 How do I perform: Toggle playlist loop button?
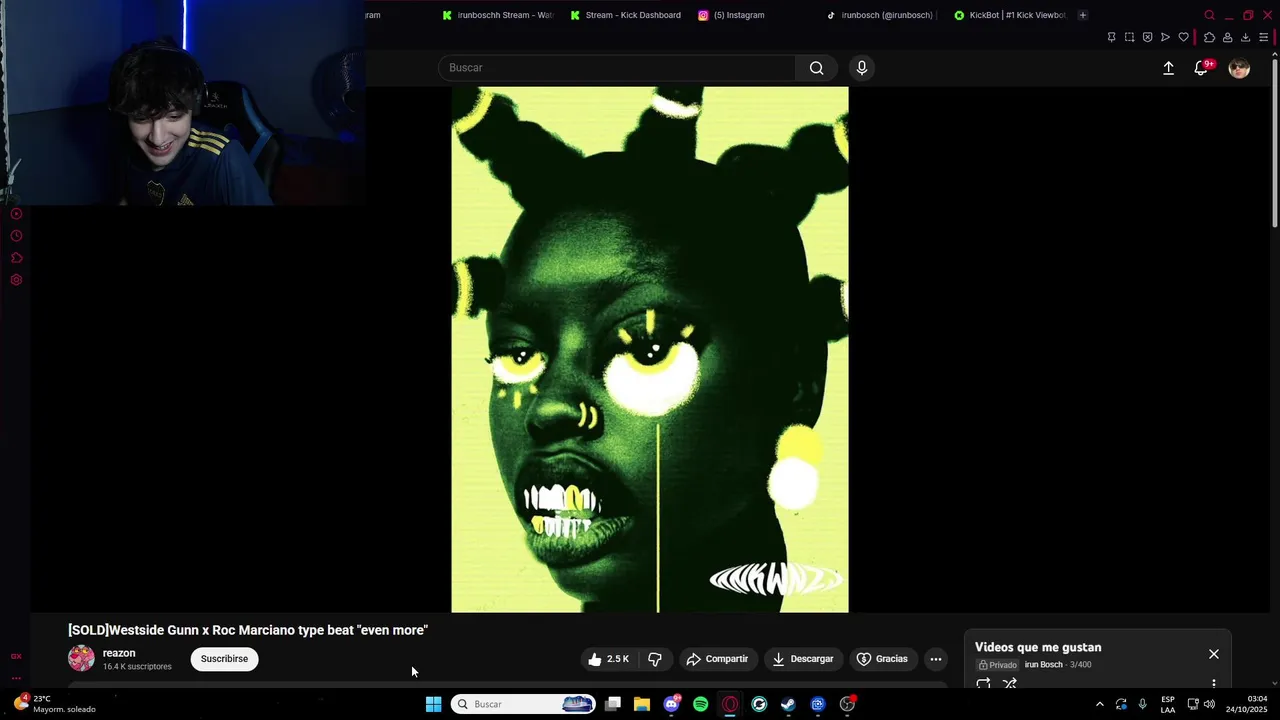(x=983, y=684)
